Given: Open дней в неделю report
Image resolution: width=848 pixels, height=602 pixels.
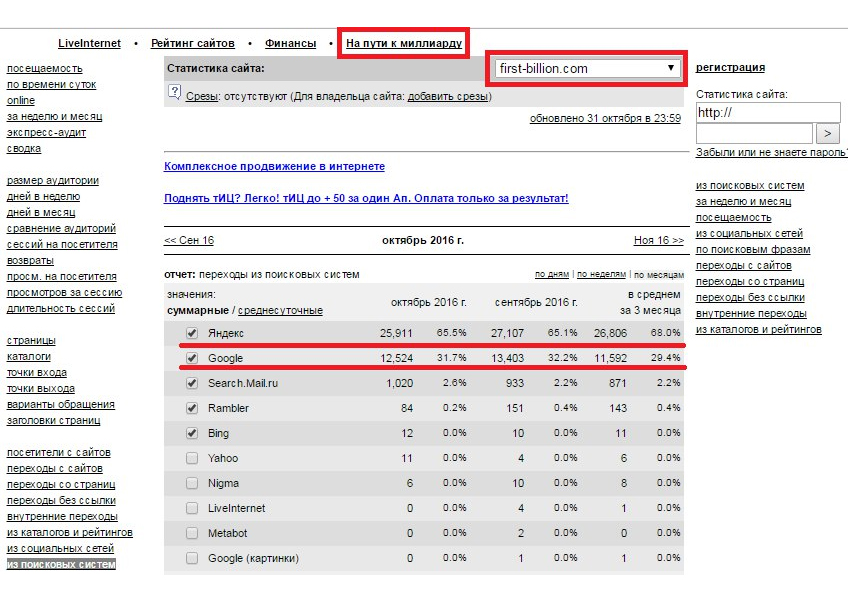Looking at the screenshot, I should point(43,196).
